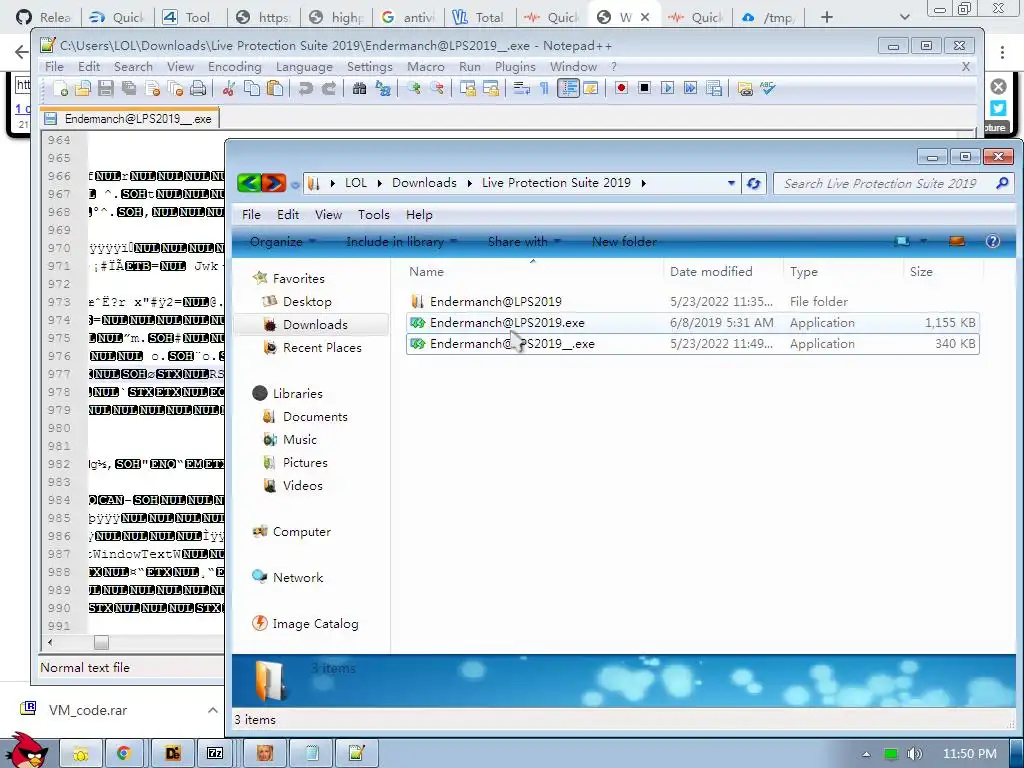Toggle Word Wrap icon in Notepad++
Image resolution: width=1024 pixels, height=768 pixels.
(521, 89)
